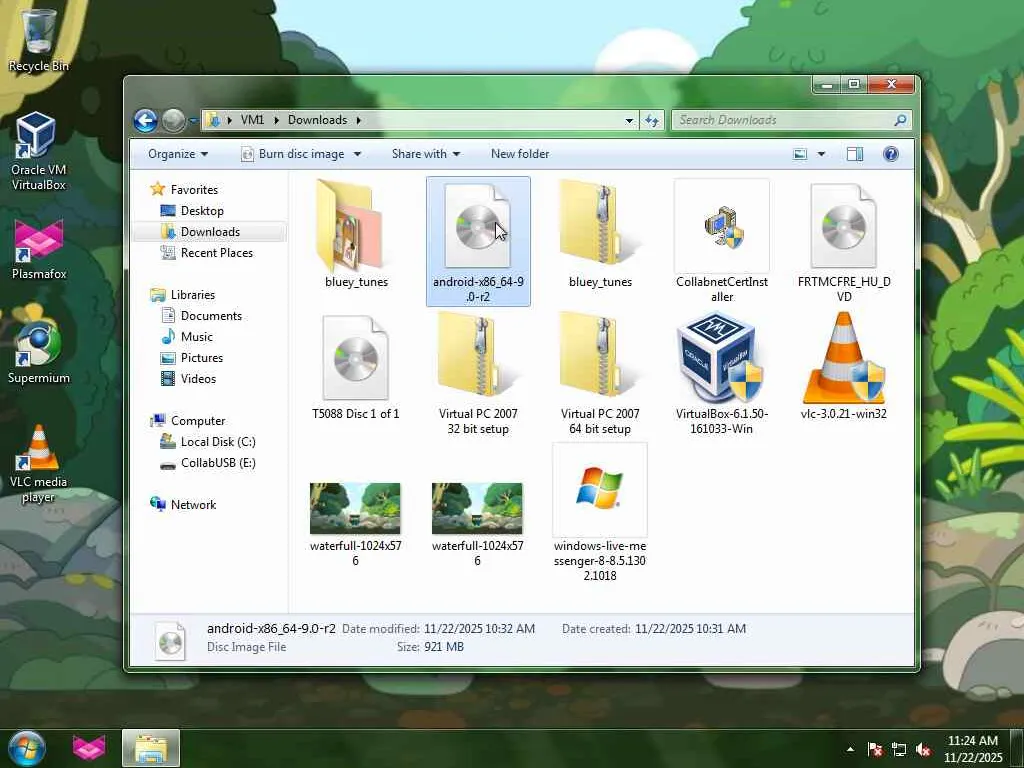The height and width of the screenshot is (768, 1024).
Task: Click the Change your view icon
Action: coord(800,154)
